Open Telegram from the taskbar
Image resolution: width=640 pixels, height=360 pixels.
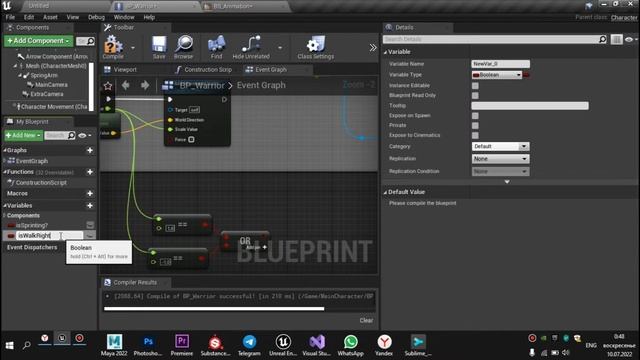pos(249,345)
